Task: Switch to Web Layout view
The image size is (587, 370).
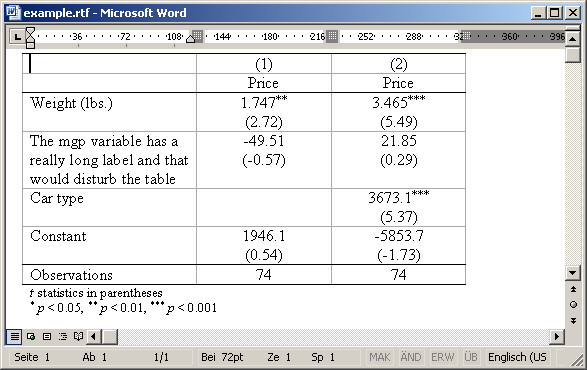Action: (x=31, y=337)
